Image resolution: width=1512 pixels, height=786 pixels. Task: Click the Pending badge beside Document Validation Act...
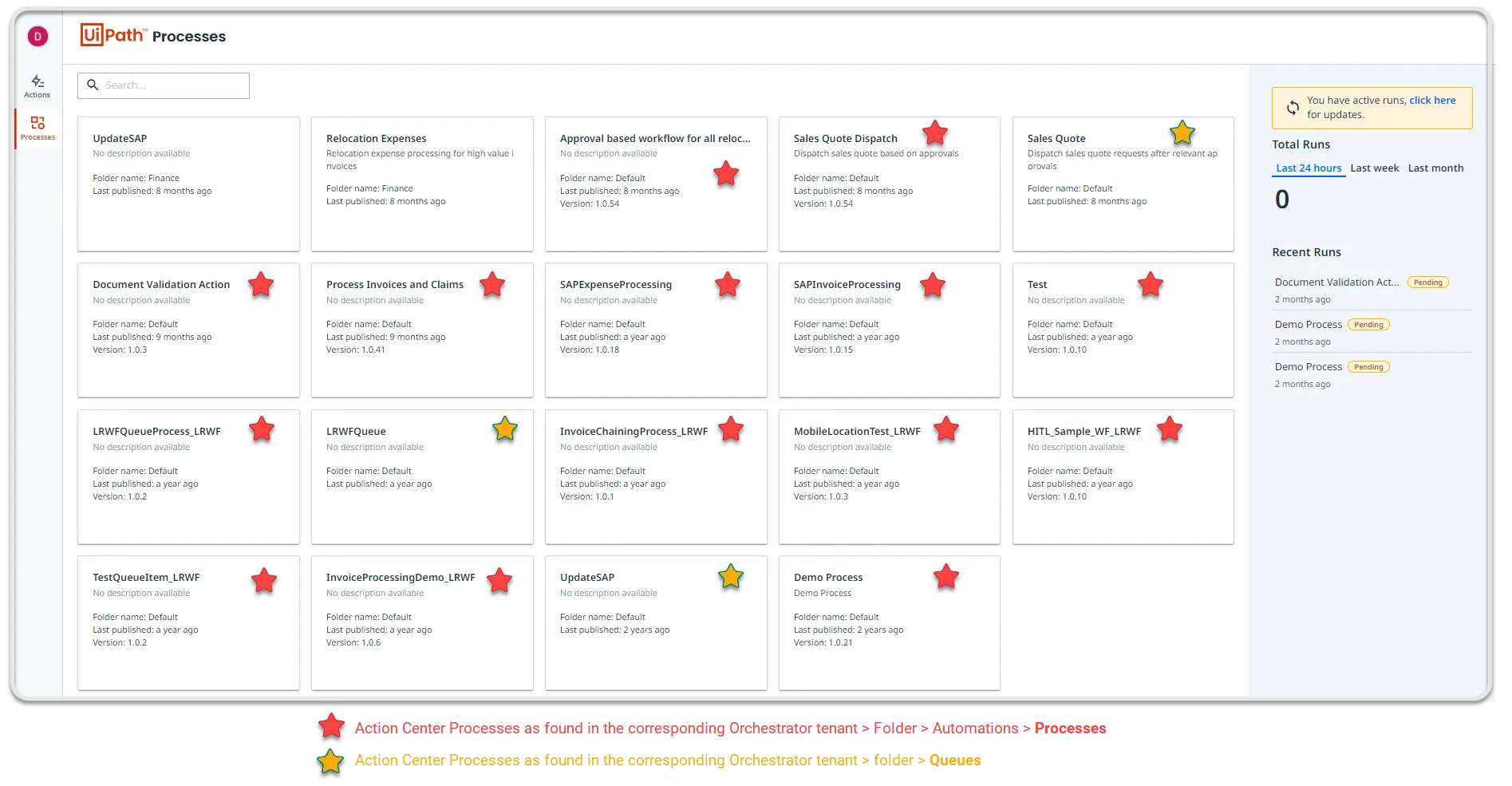(1428, 282)
